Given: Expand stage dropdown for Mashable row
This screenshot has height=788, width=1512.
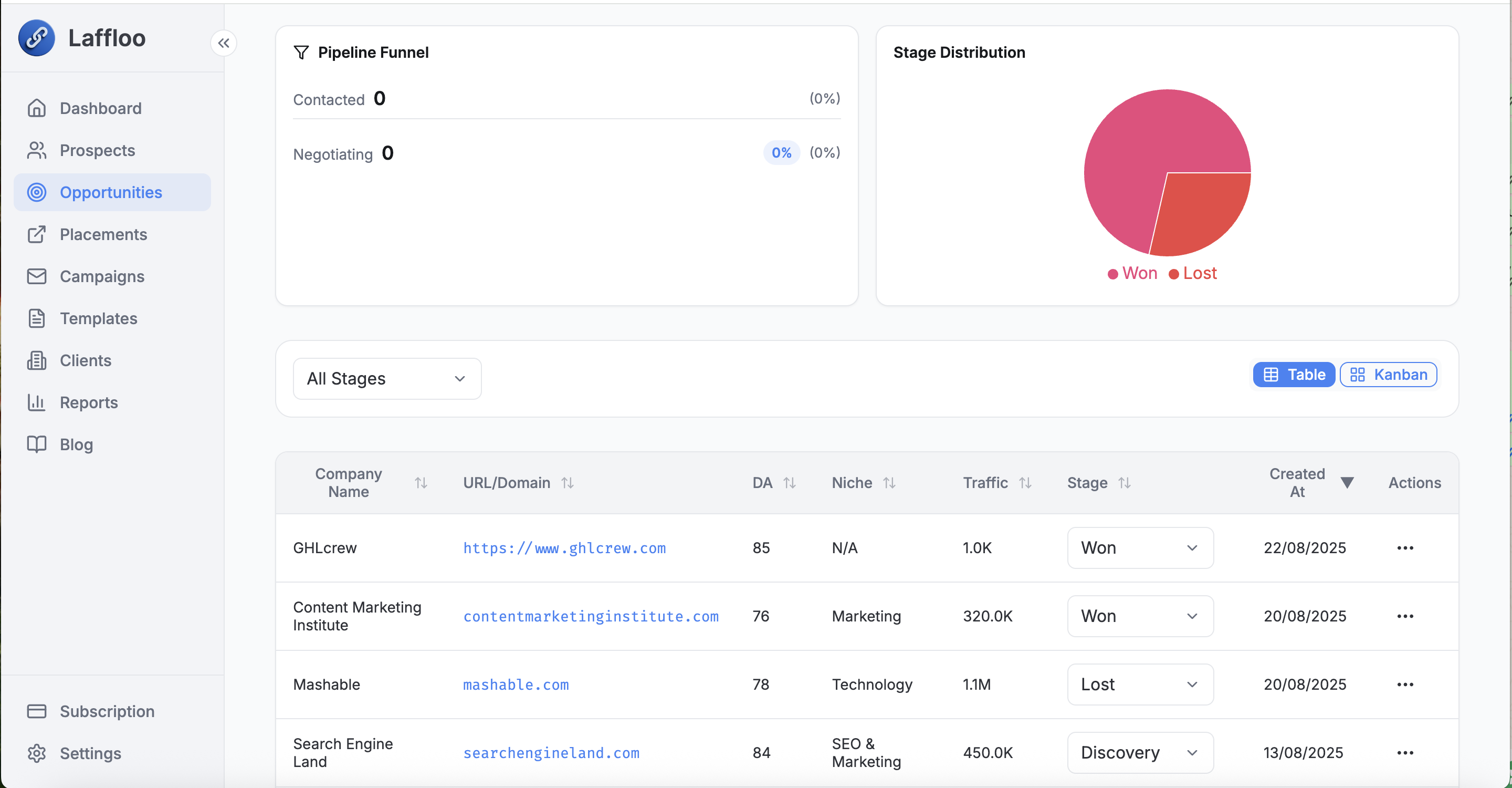Looking at the screenshot, I should pos(1140,685).
